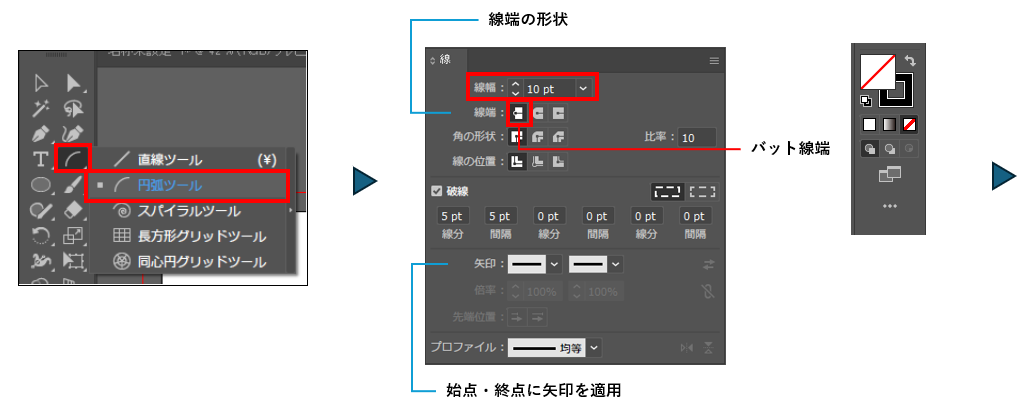Enable align dashes to corners option
The width and height of the screenshot is (1022, 409).
click(x=703, y=191)
